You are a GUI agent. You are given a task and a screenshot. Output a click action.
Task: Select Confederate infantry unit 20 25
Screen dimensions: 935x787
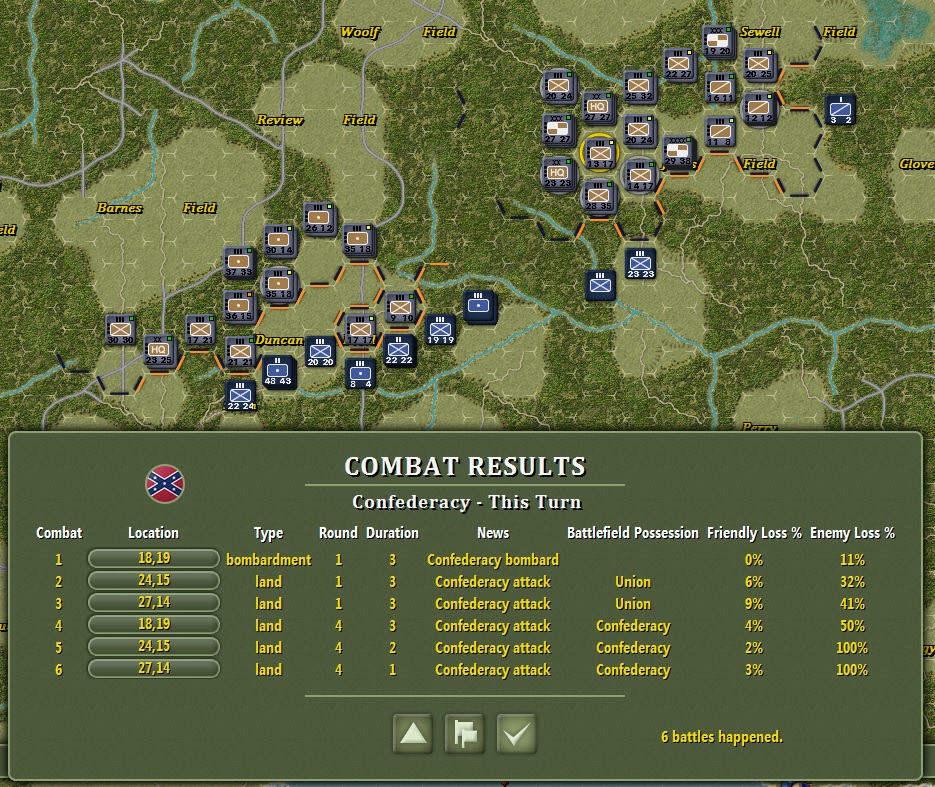[x=758, y=64]
